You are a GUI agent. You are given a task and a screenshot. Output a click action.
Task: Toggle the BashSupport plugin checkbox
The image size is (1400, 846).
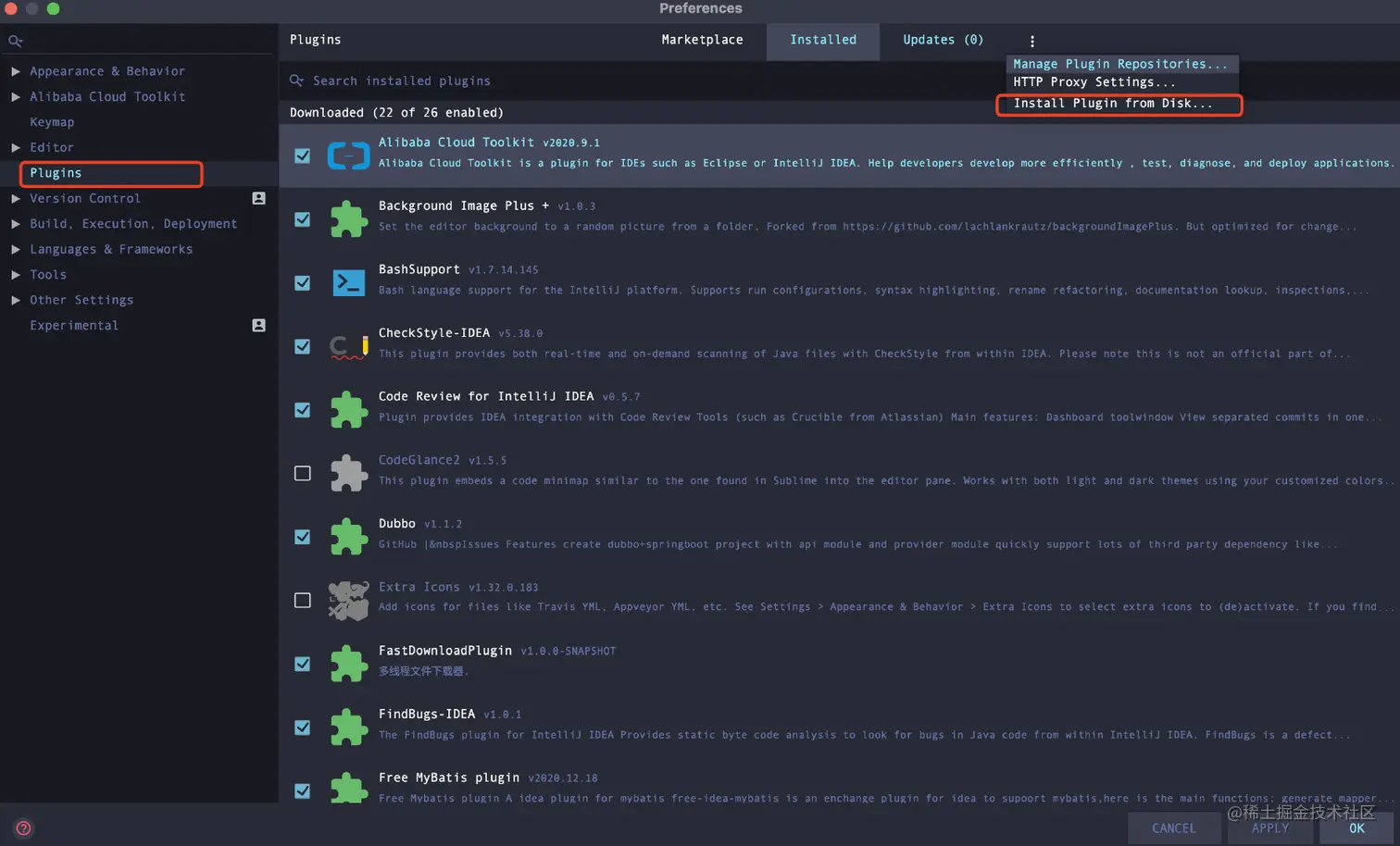point(302,283)
